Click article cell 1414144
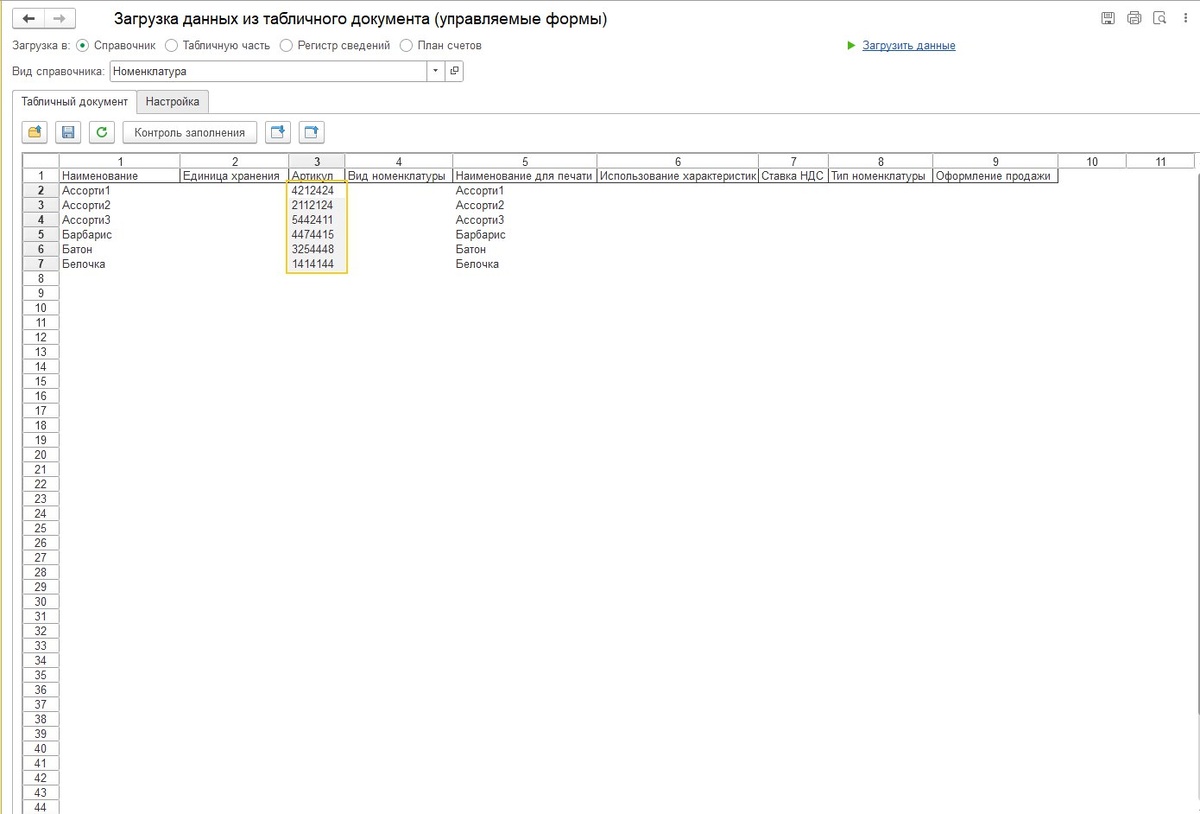This screenshot has height=814, width=1200. pyautogui.click(x=317, y=264)
